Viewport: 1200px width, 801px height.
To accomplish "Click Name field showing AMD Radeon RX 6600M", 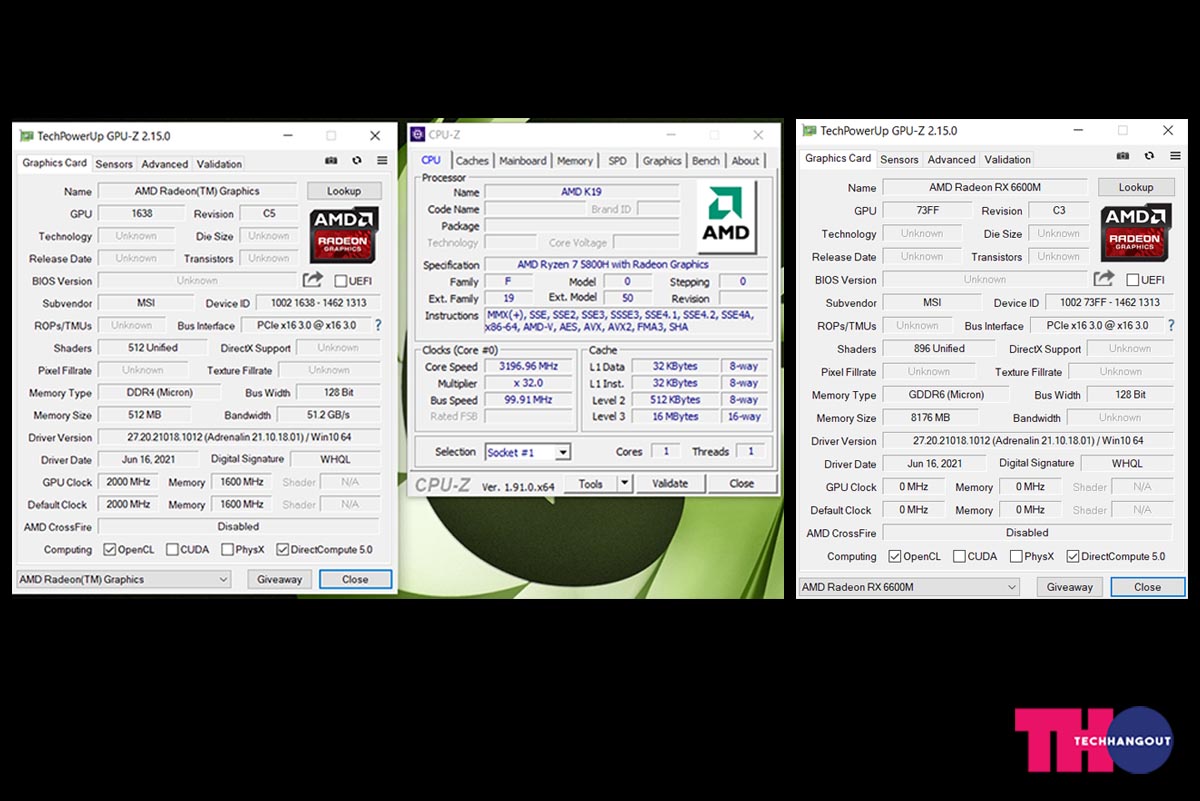I will click(985, 187).
